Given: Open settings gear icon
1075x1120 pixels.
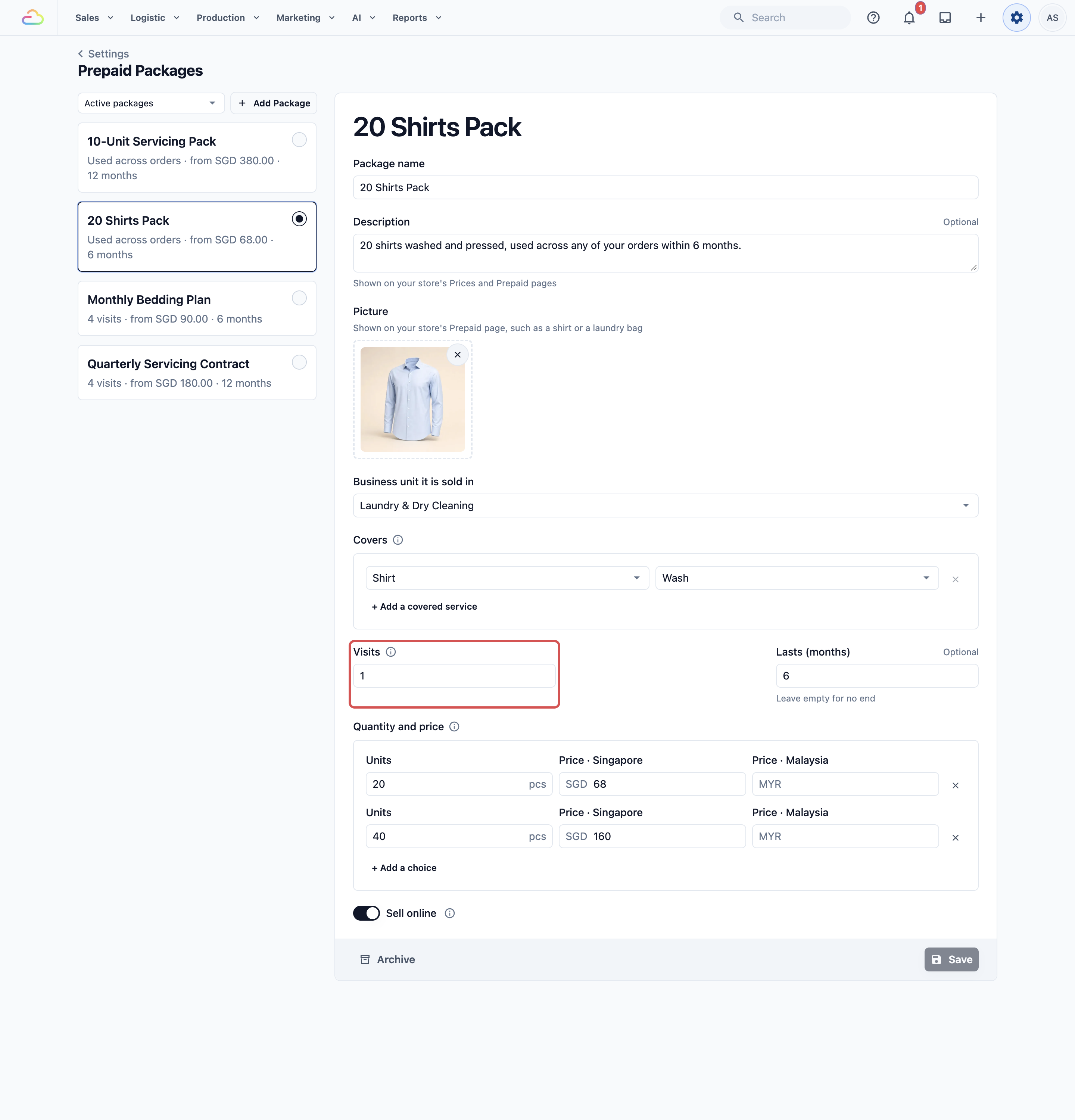Looking at the screenshot, I should [x=1016, y=18].
